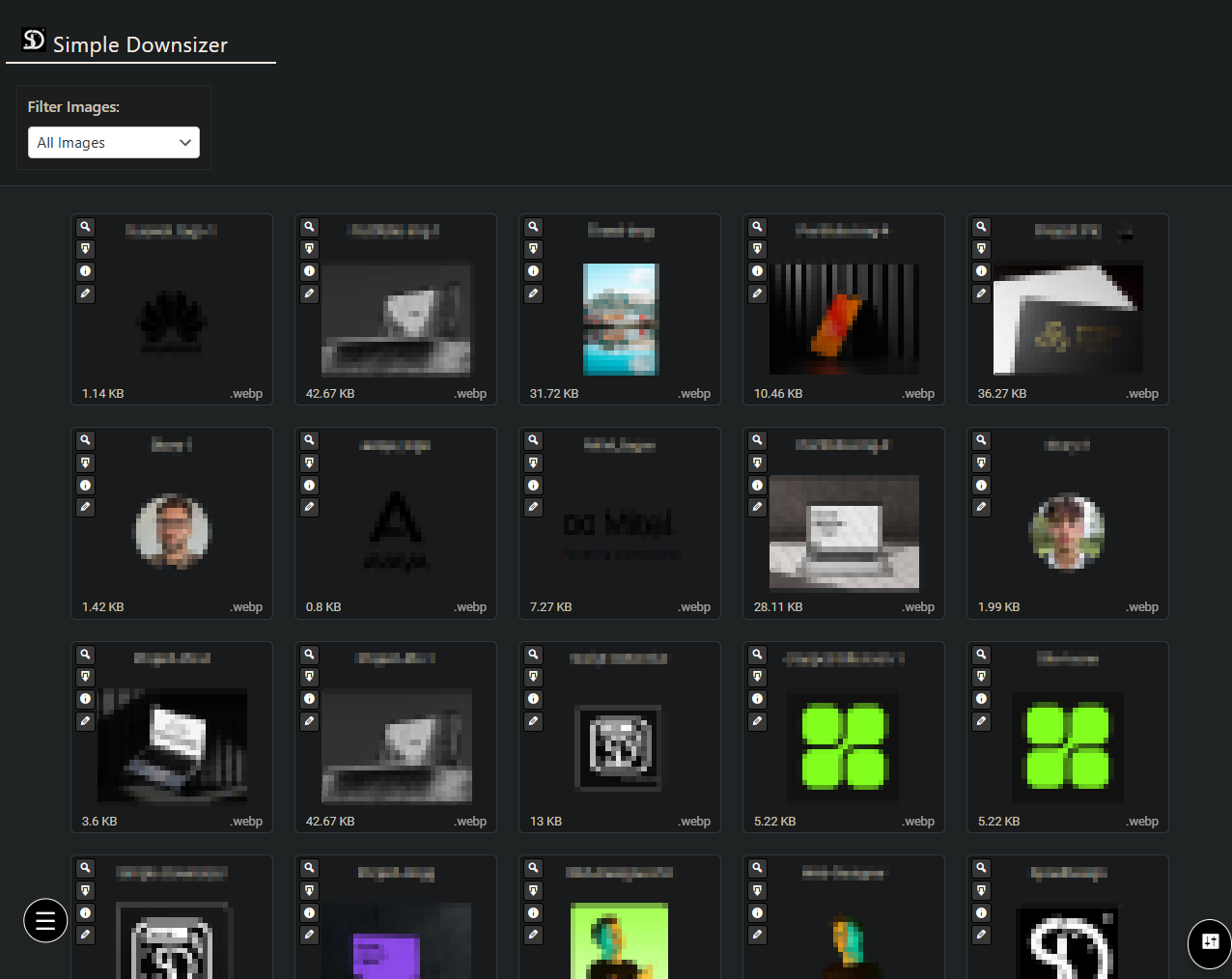Open the 28.11 KB laptop mockup thumbnail

click(844, 532)
